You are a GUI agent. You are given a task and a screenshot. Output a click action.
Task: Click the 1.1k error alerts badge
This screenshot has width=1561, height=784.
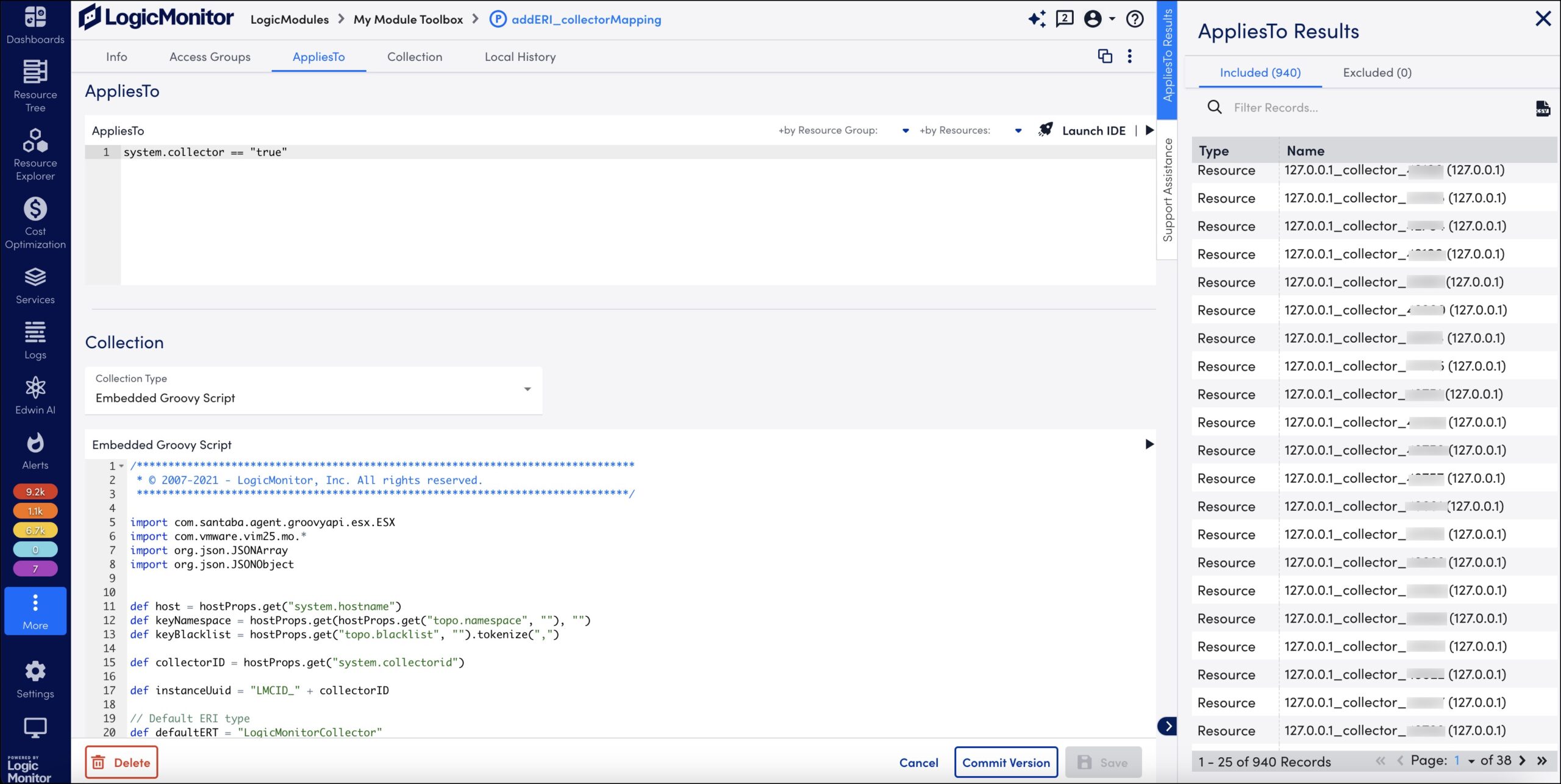click(x=35, y=511)
